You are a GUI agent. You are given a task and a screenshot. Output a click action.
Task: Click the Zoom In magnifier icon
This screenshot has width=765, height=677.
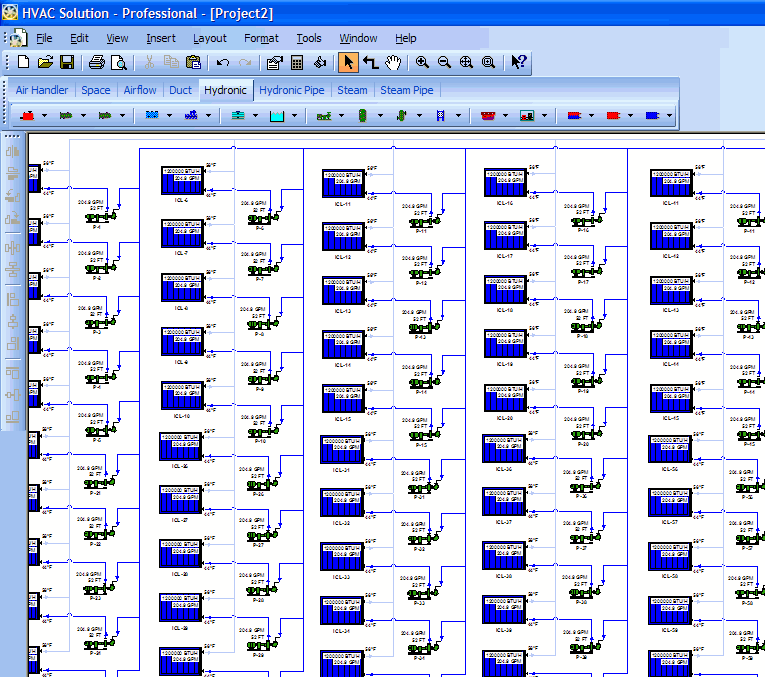point(422,62)
